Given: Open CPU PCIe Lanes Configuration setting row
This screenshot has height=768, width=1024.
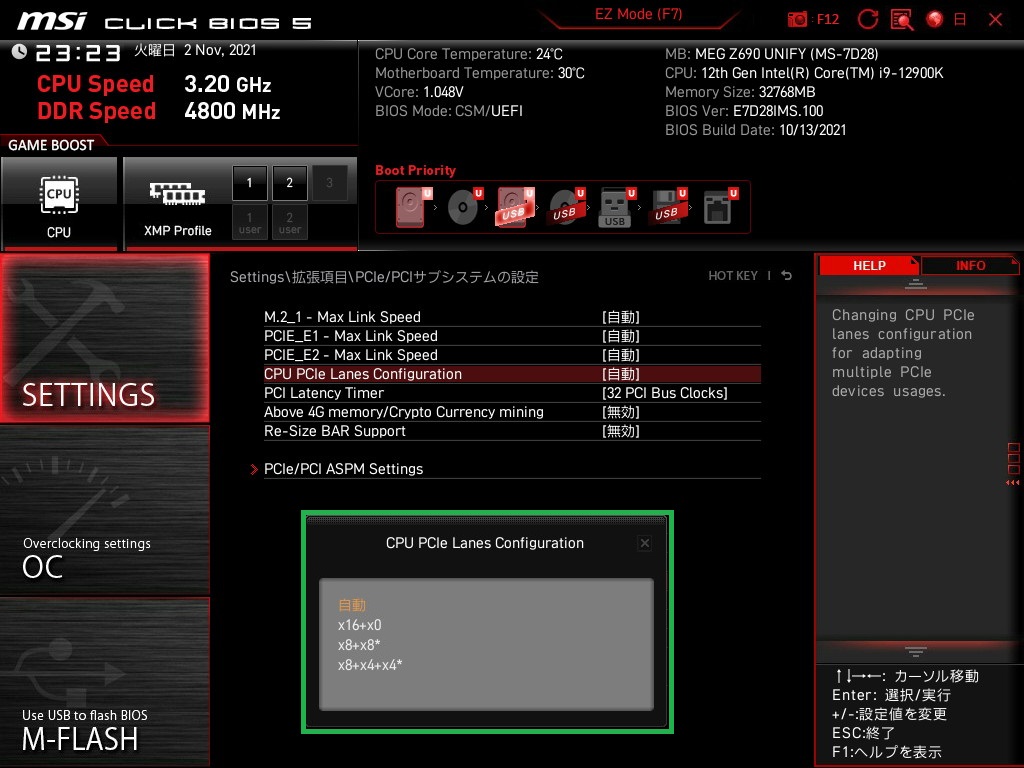Looking at the screenshot, I should (x=512, y=374).
